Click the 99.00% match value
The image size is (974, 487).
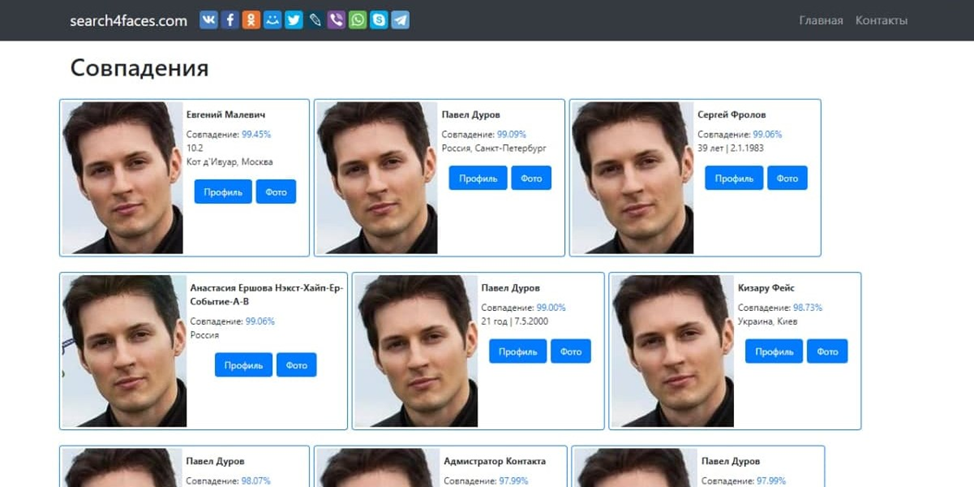pos(551,307)
